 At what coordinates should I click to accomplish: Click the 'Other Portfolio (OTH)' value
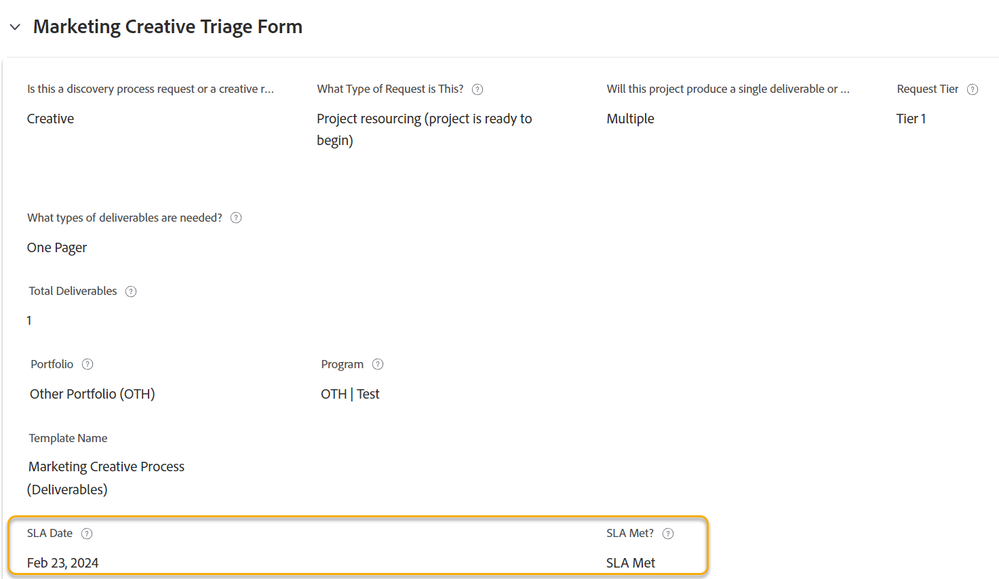click(92, 393)
